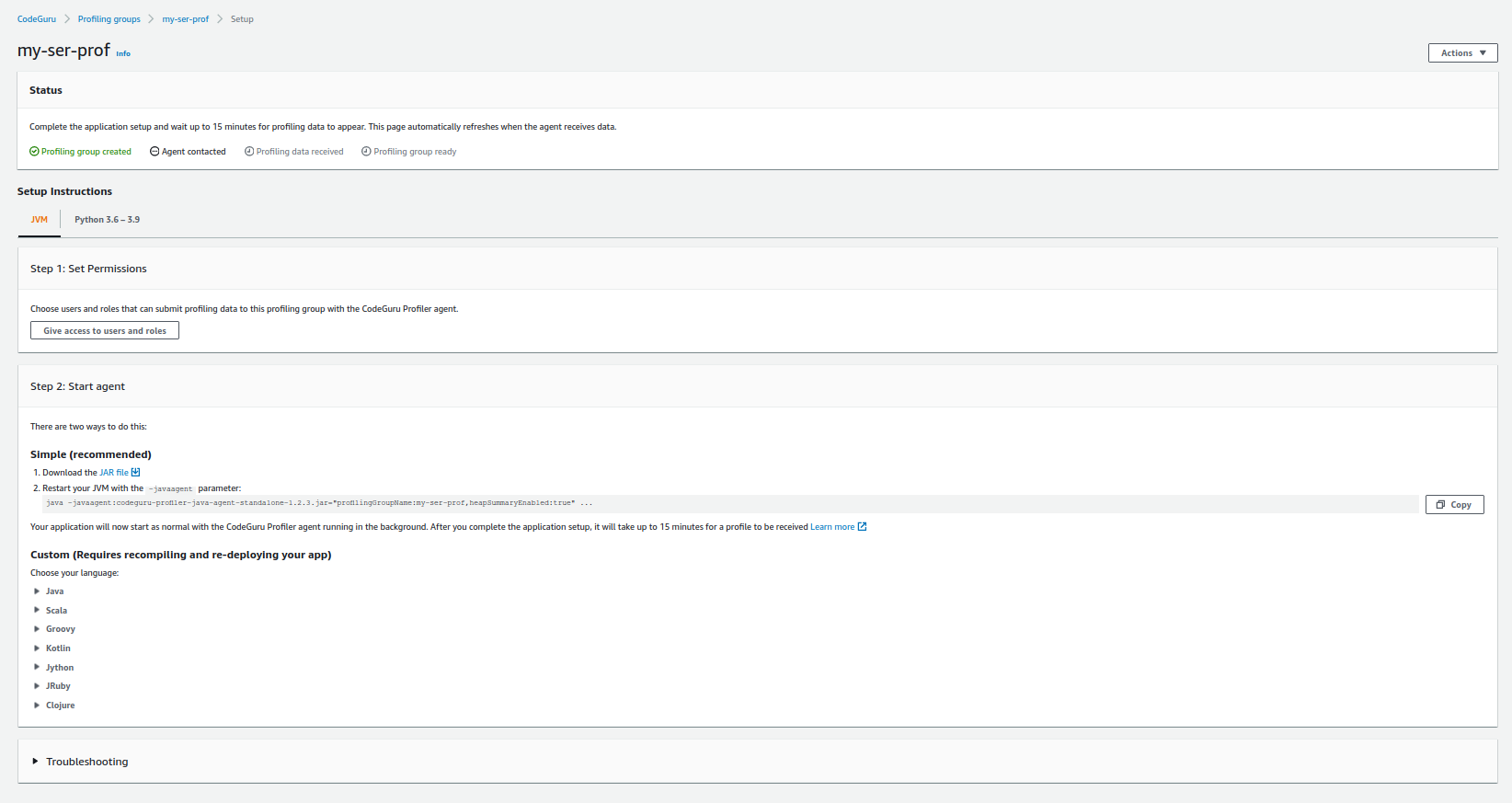
Task: Follow the Learn more link
Action: [839, 527]
